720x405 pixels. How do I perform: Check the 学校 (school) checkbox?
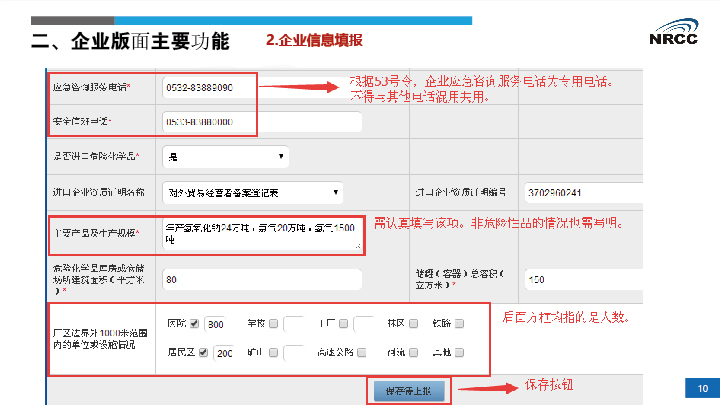point(274,324)
